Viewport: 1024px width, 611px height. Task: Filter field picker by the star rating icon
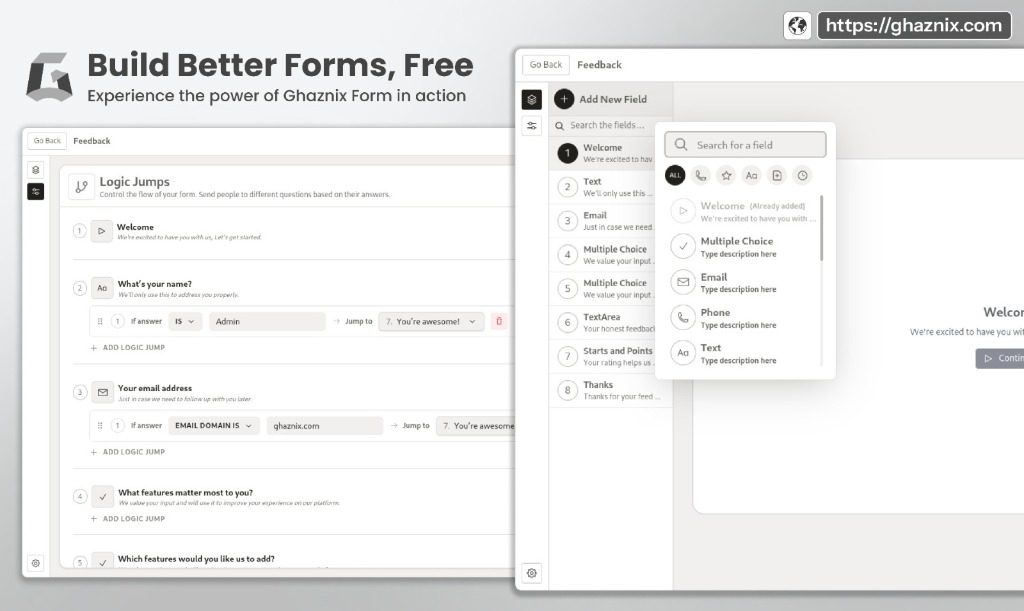[x=726, y=175]
